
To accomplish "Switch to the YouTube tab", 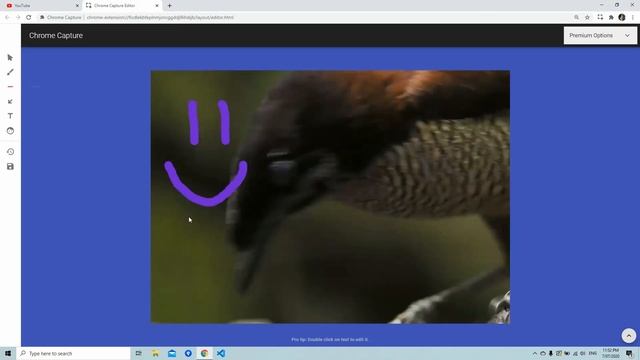I will coord(41,6).
